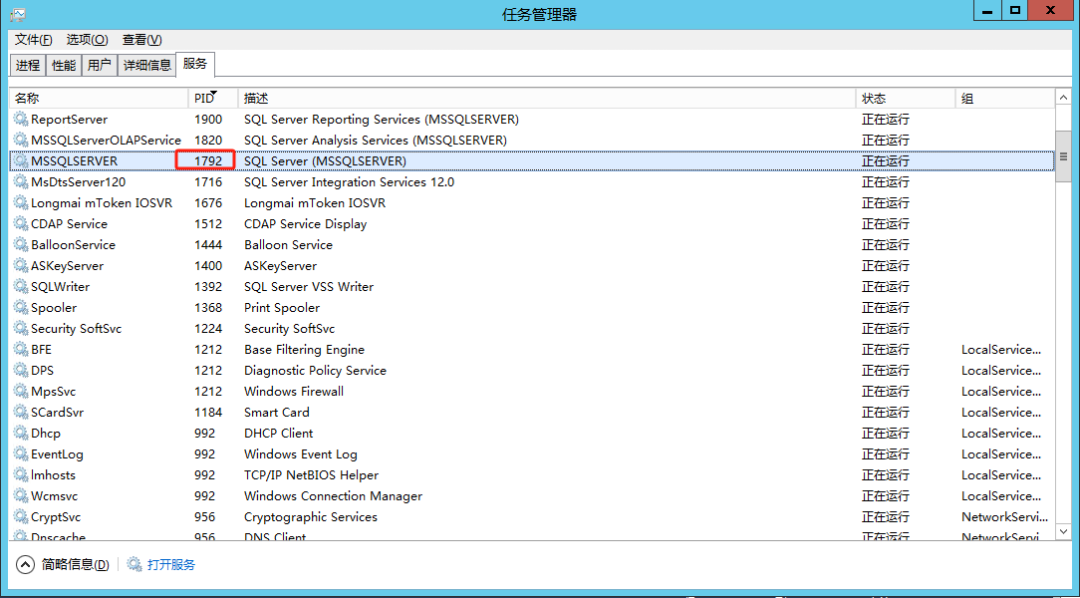The image size is (1080, 598).
Task: Select SQL Server Integration Services 12.0 text
Action: pos(349,182)
